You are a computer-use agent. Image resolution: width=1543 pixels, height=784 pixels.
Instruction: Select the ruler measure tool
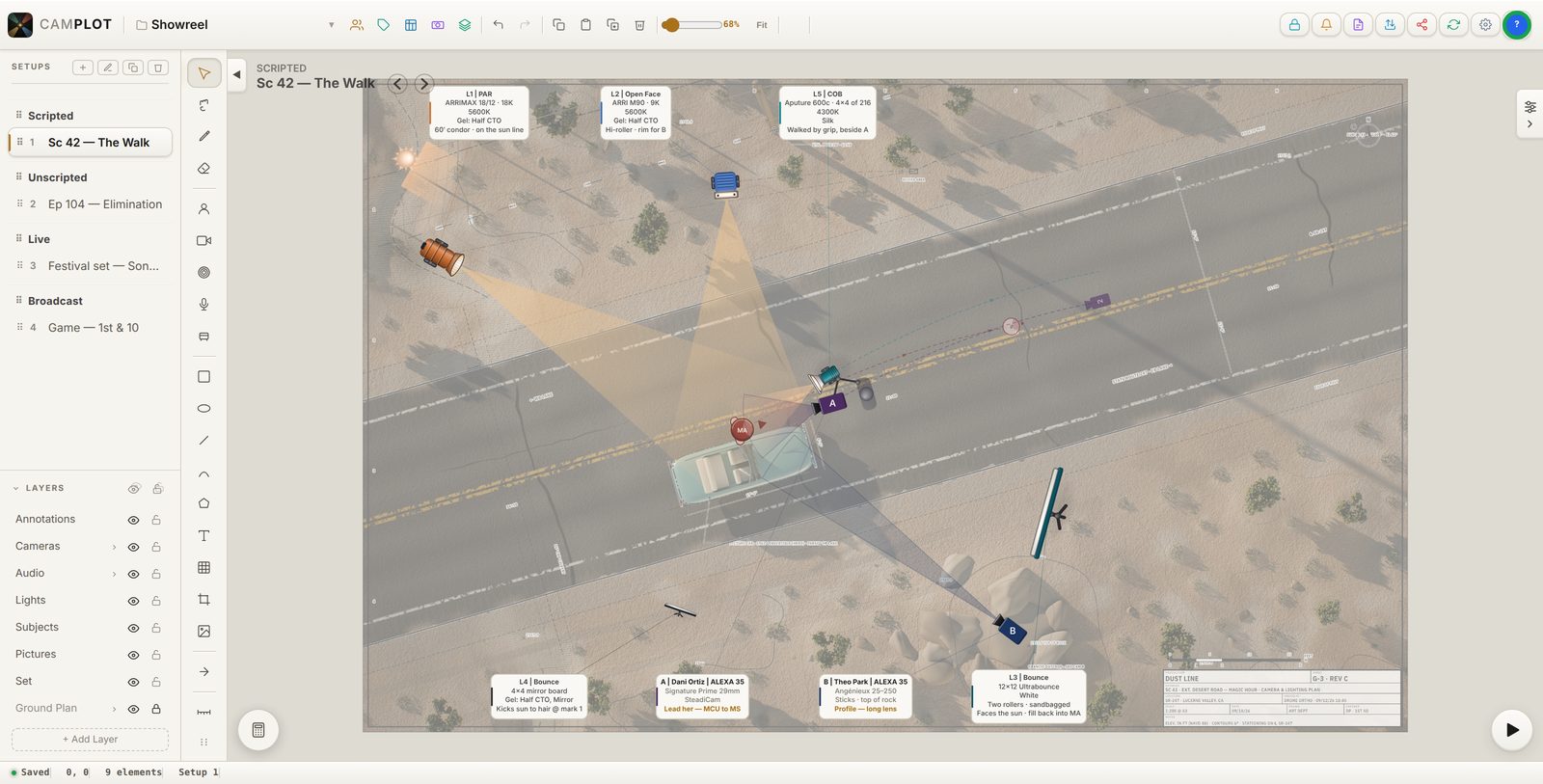point(203,713)
